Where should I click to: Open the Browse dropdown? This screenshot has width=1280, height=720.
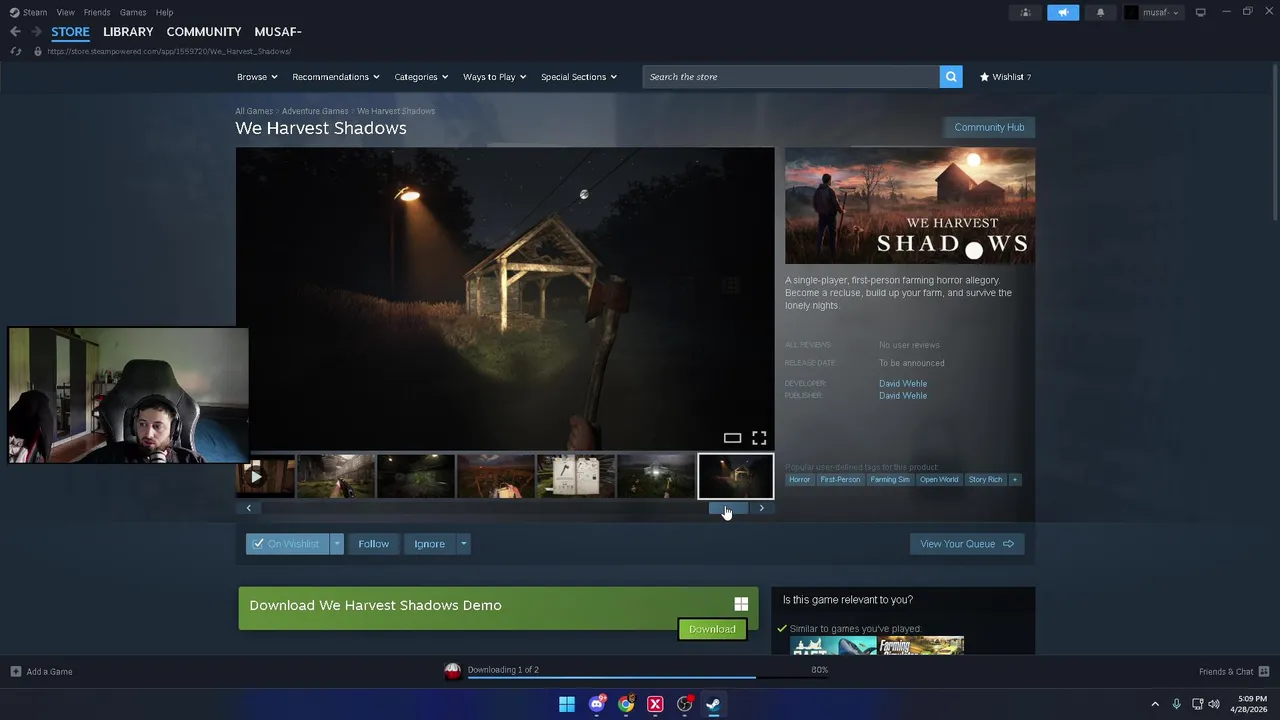pos(257,77)
